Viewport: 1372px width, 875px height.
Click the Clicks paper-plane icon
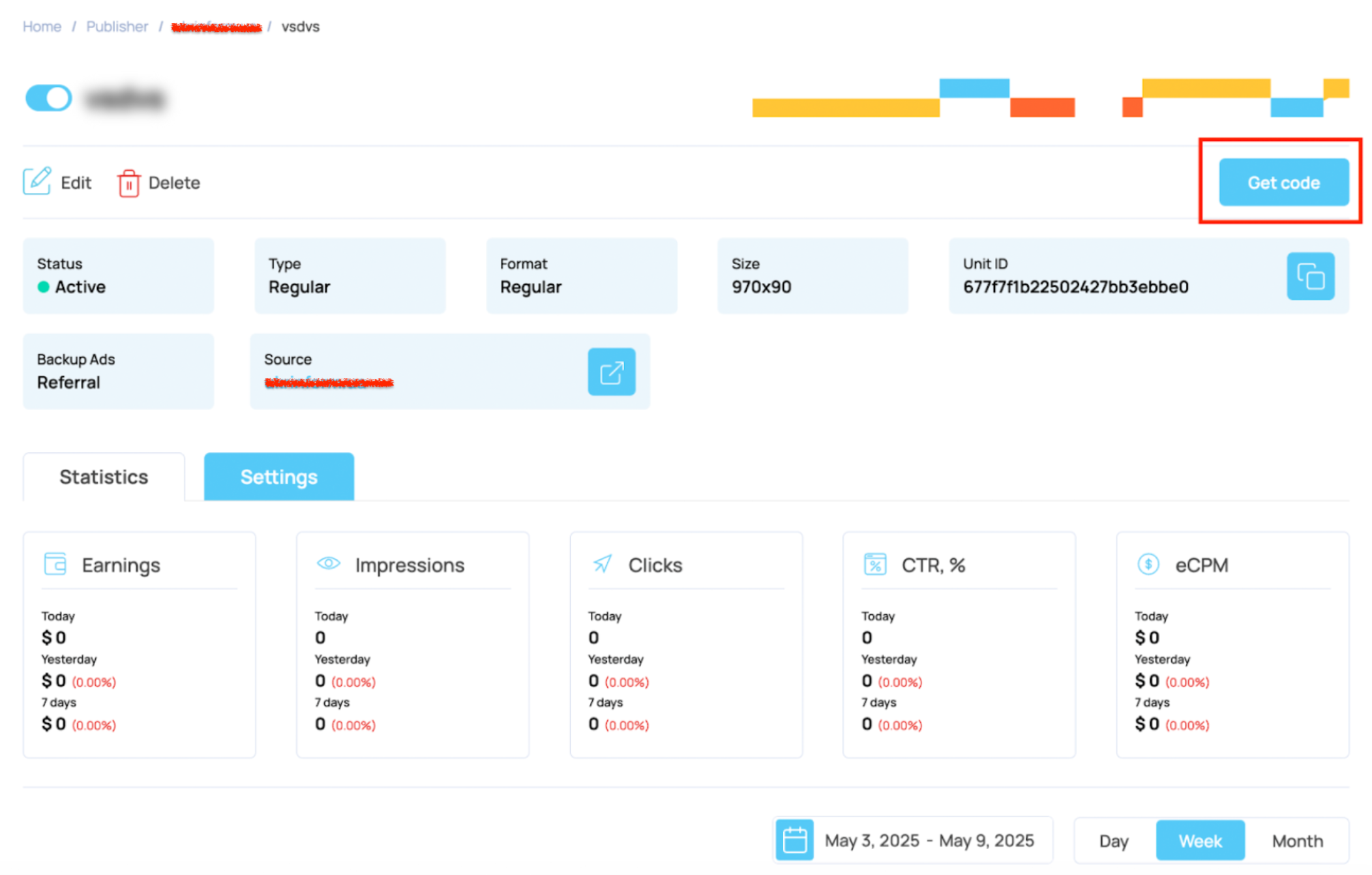[603, 563]
